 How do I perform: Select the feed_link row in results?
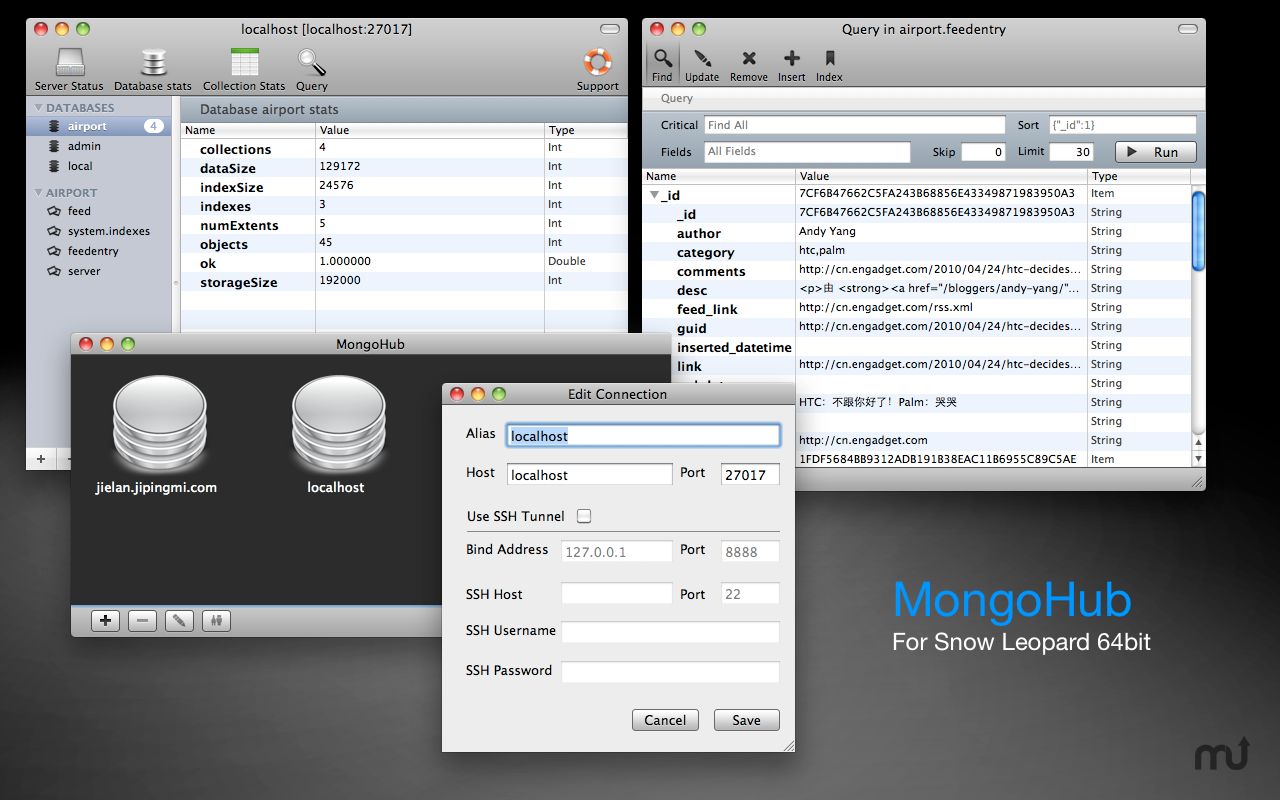pos(917,308)
